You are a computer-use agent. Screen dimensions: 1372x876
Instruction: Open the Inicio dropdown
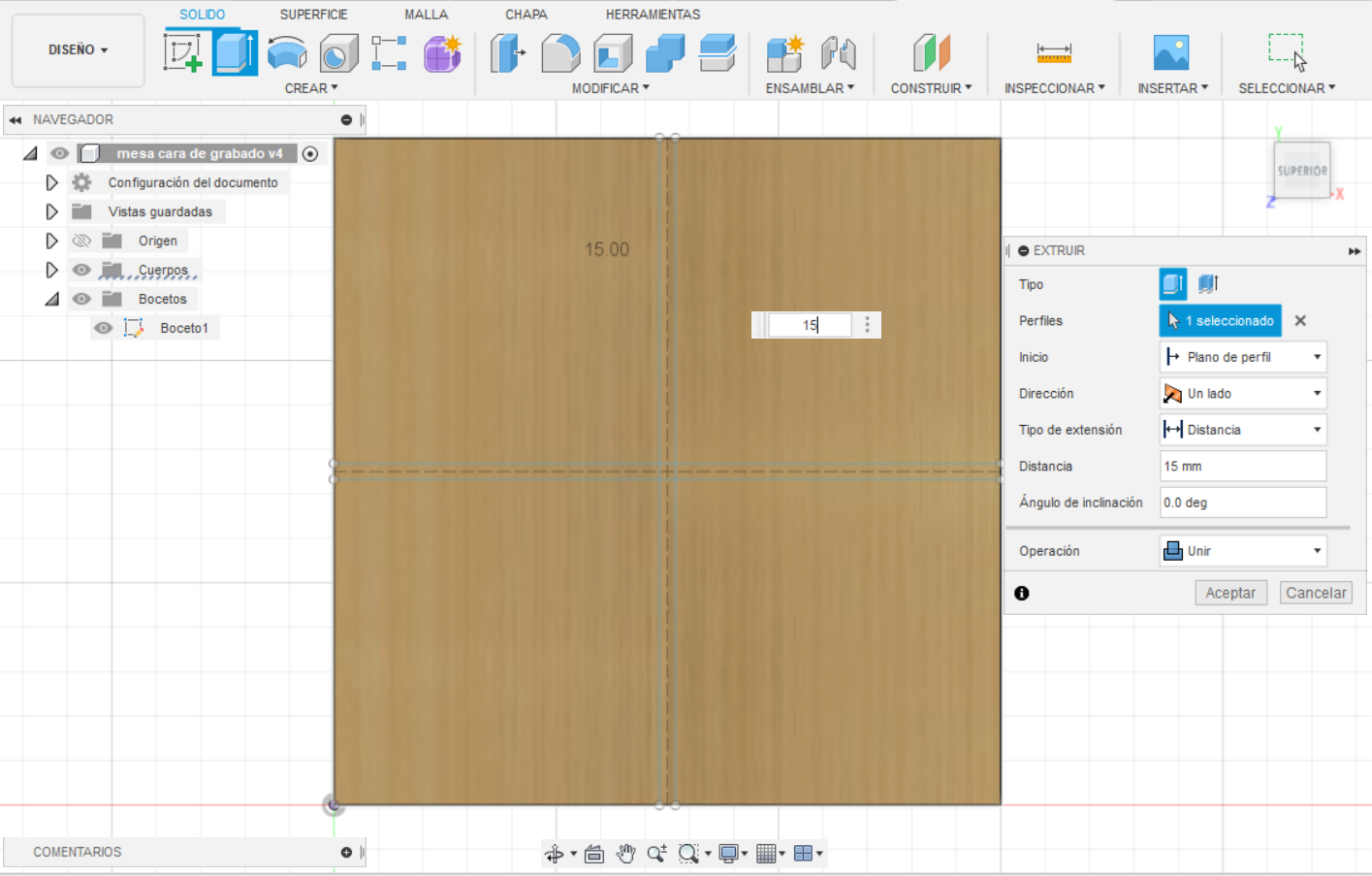[1243, 357]
